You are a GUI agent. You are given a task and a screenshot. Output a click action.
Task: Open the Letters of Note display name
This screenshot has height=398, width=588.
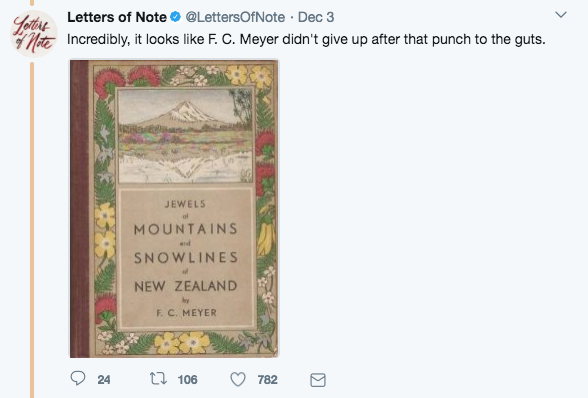click(x=117, y=17)
